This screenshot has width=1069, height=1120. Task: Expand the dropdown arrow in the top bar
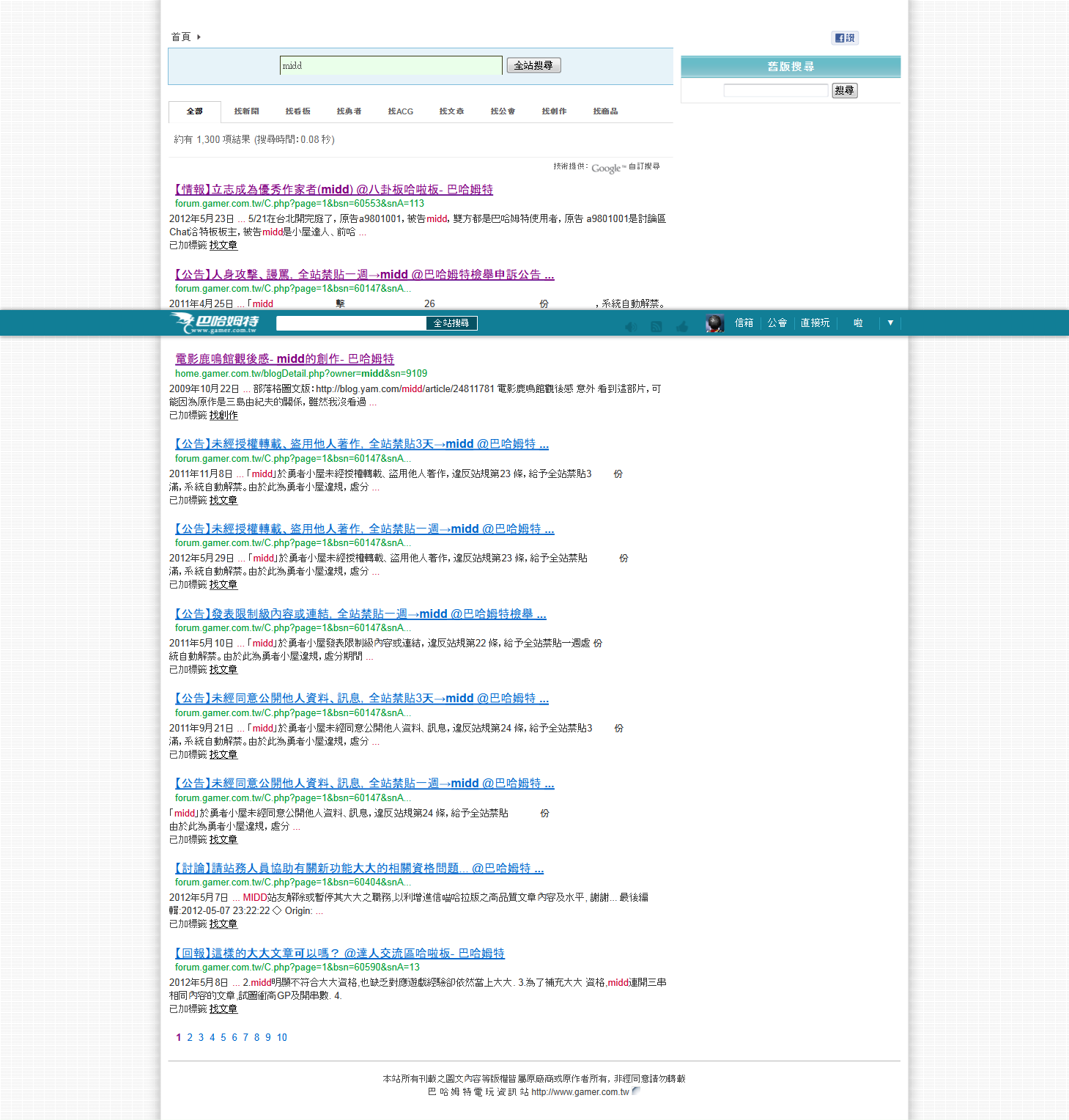(x=890, y=323)
